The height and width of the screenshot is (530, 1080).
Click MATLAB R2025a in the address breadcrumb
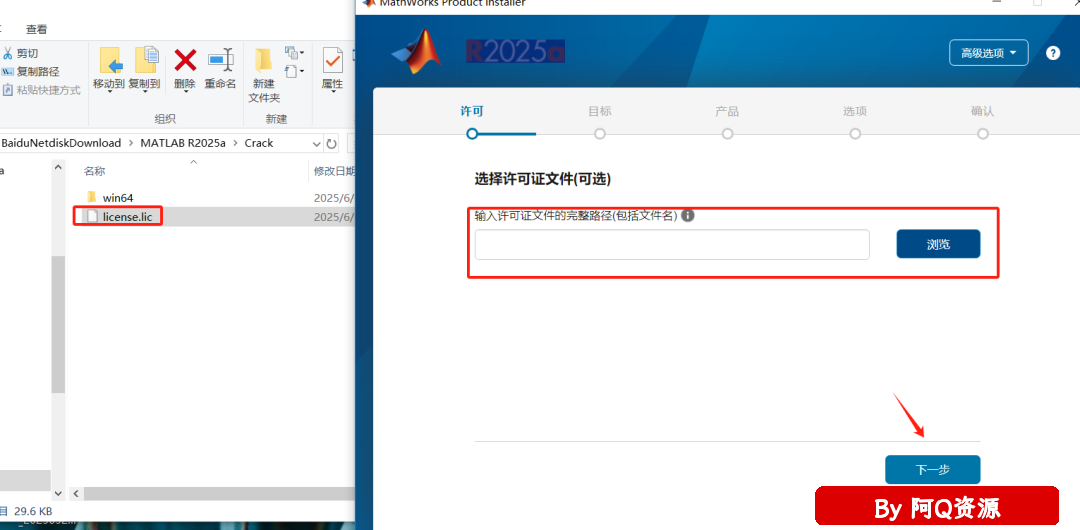pos(183,143)
